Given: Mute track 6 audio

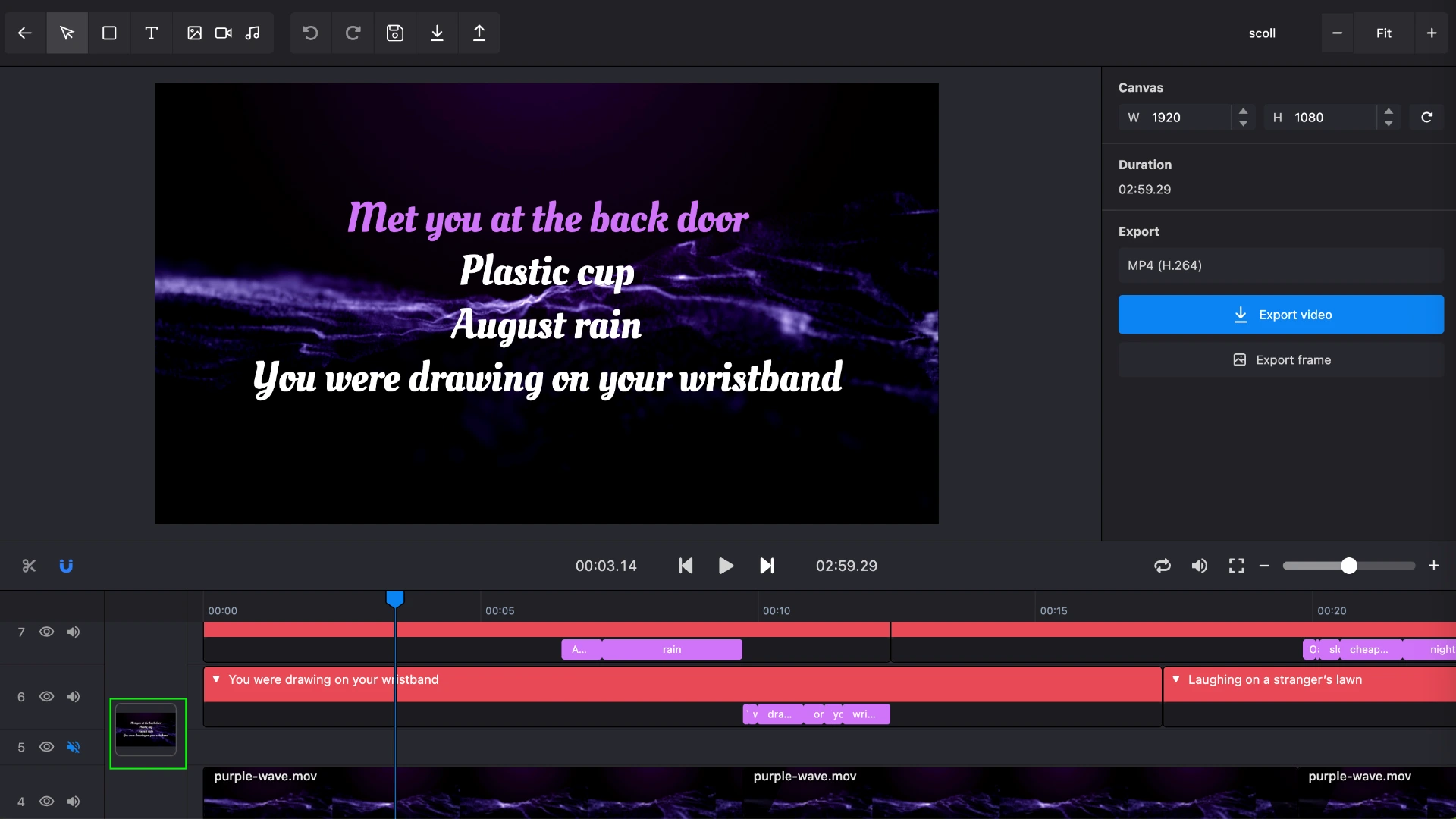Looking at the screenshot, I should point(74,696).
